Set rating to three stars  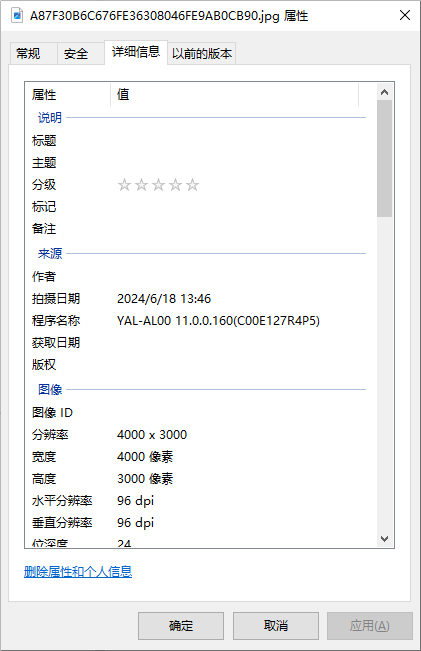tap(159, 184)
